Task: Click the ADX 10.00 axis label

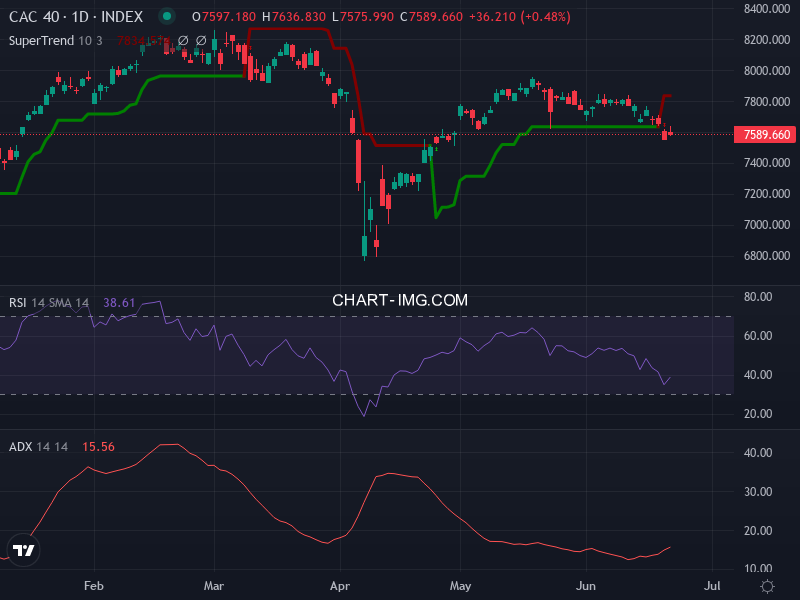Action: pos(758,568)
